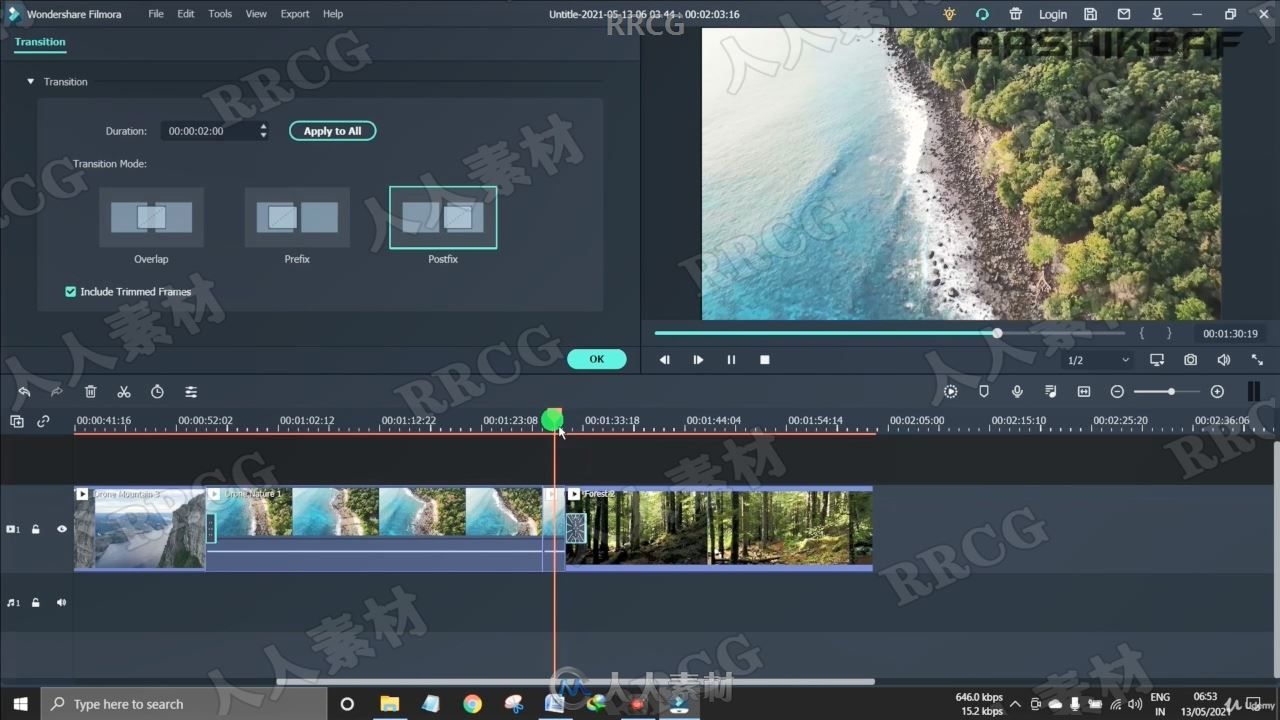This screenshot has height=720, width=1280.
Task: Toggle the audio track 1 lock
Action: coord(36,603)
